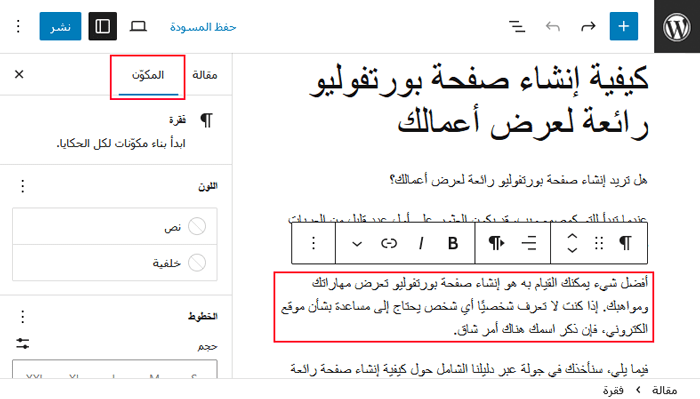Apply bold formatting
This screenshot has height=399, width=700.
pyautogui.click(x=453, y=243)
